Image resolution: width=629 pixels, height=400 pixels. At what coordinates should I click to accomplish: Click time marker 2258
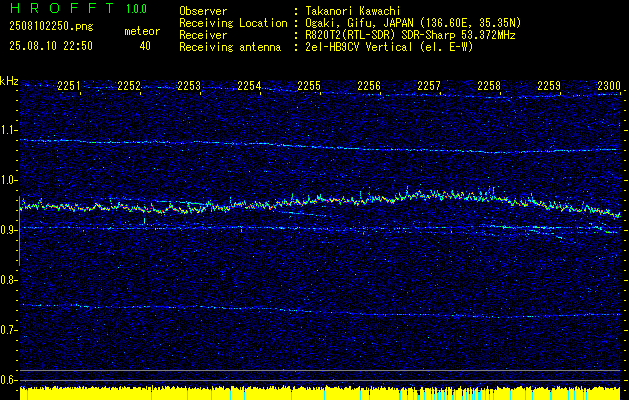489,85
